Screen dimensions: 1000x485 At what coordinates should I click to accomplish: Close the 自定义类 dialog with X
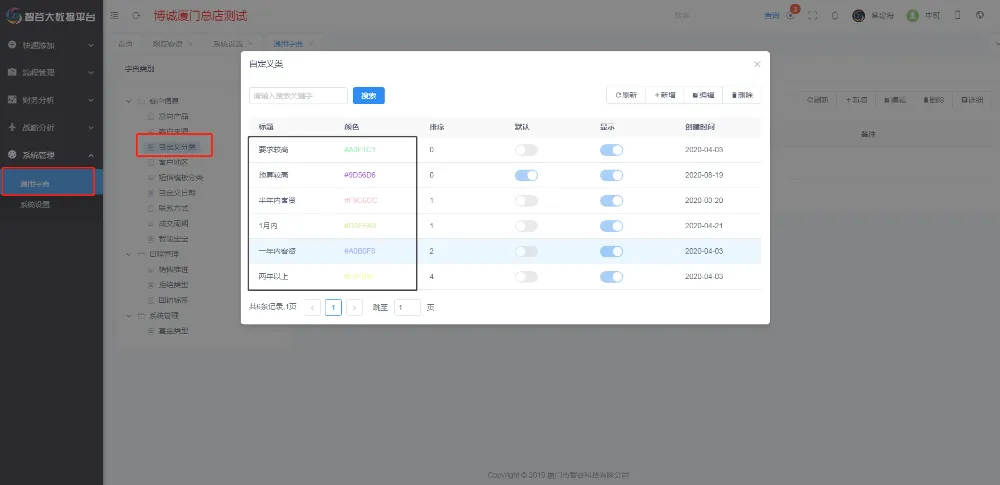757,64
